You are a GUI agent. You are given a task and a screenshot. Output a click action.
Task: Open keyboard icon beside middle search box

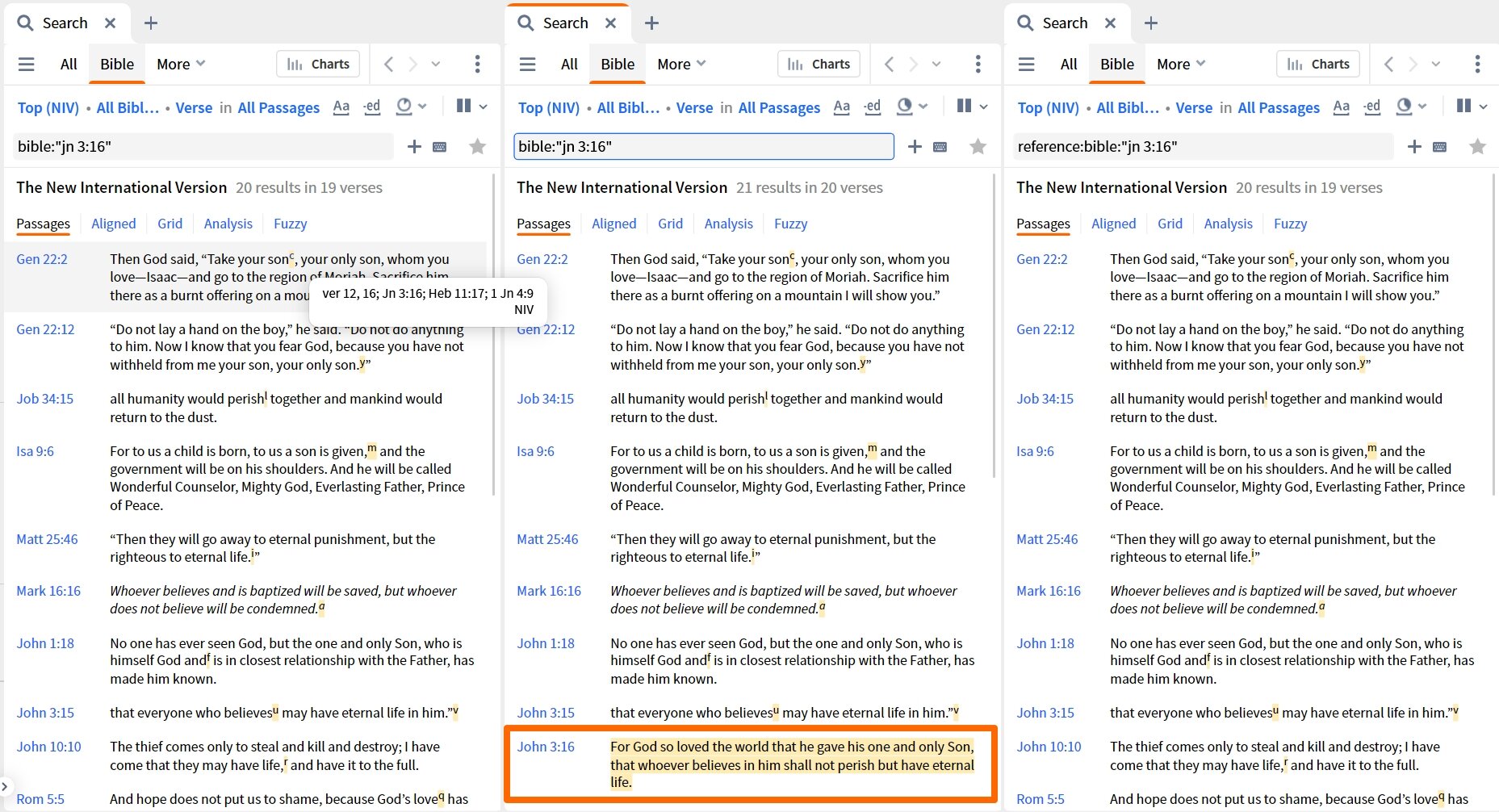tap(940, 147)
